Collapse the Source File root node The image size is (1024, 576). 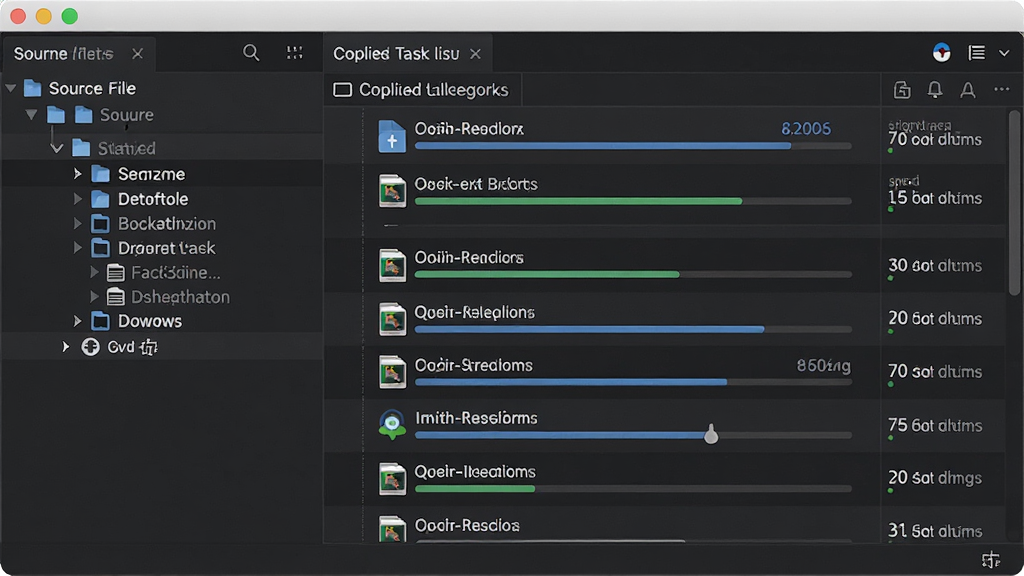tap(10, 88)
